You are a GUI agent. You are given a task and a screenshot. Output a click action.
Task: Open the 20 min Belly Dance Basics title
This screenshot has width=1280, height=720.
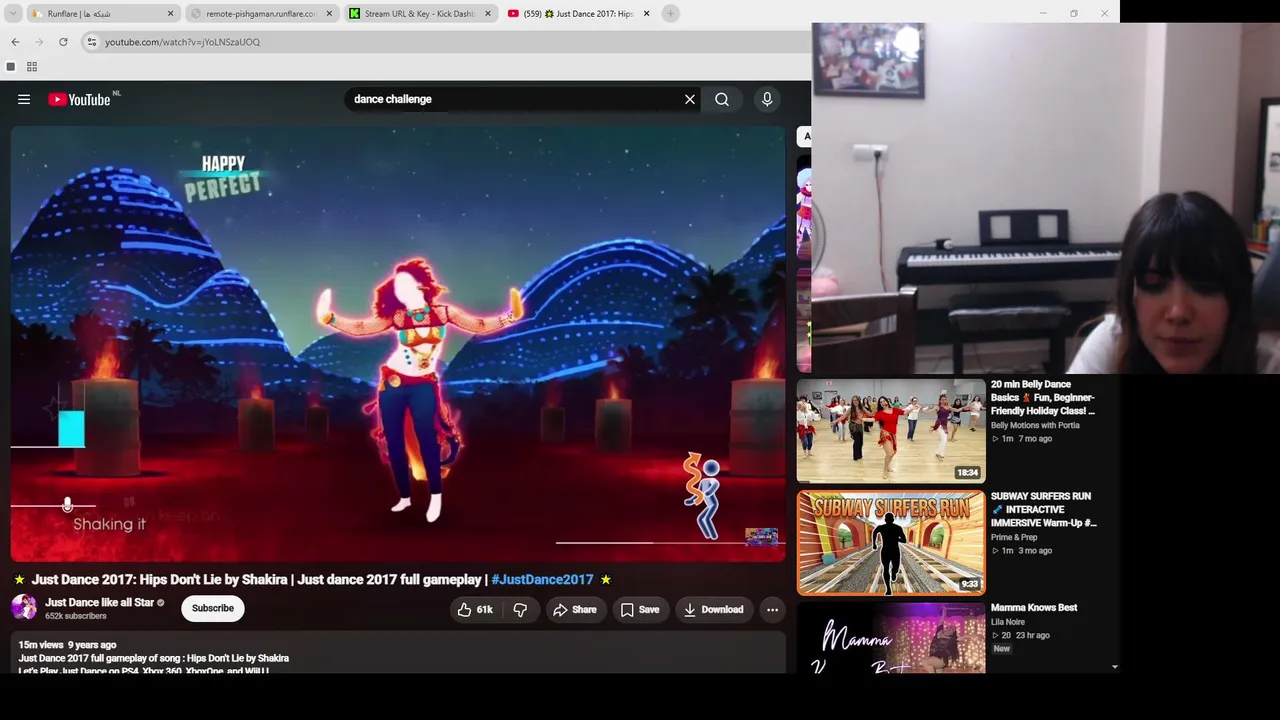point(1043,397)
